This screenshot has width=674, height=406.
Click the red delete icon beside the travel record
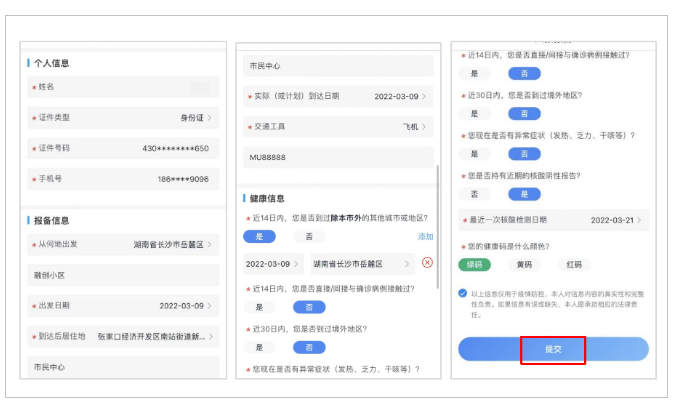tap(428, 263)
